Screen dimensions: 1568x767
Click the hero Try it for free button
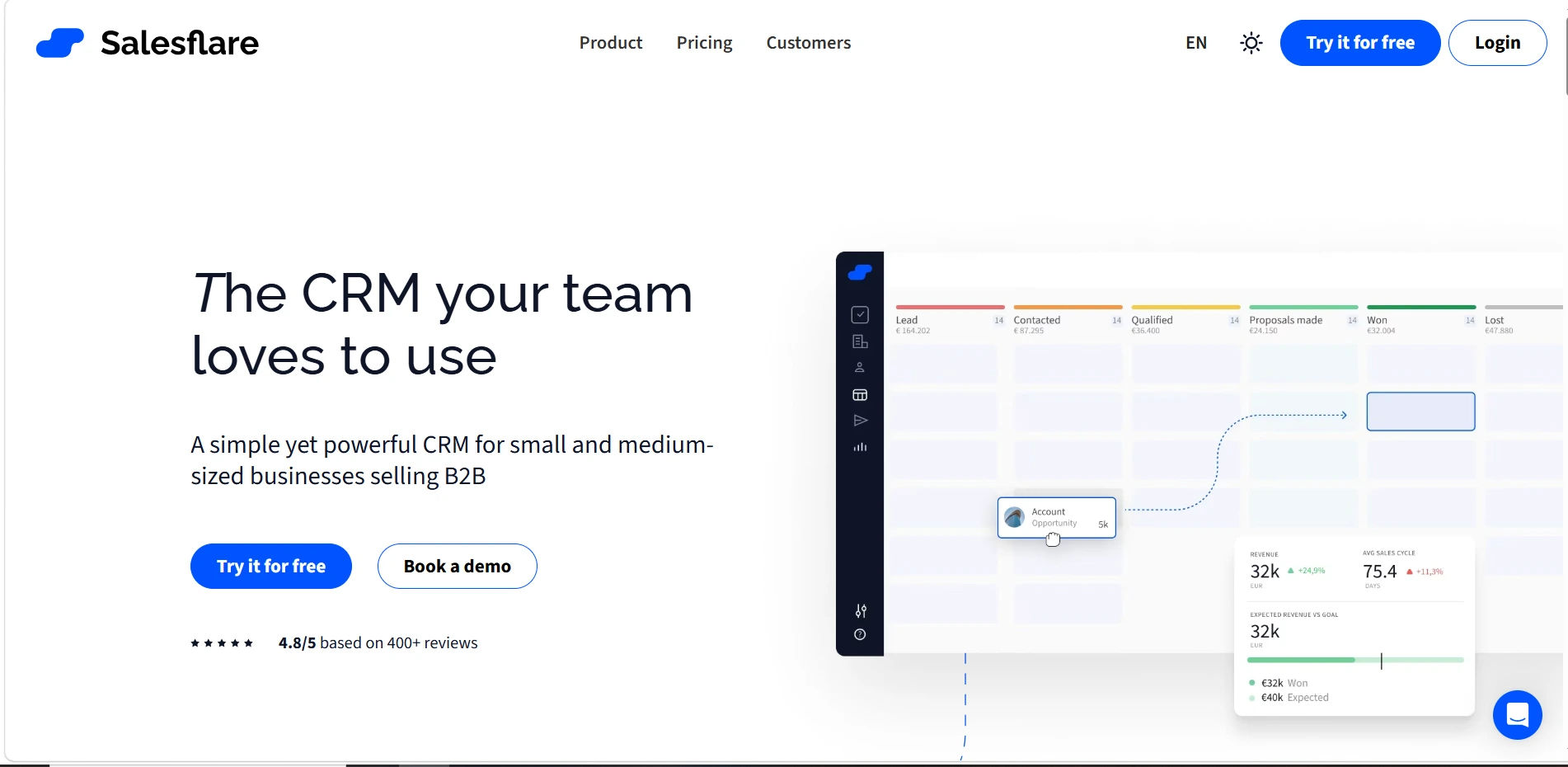pyautogui.click(x=271, y=566)
